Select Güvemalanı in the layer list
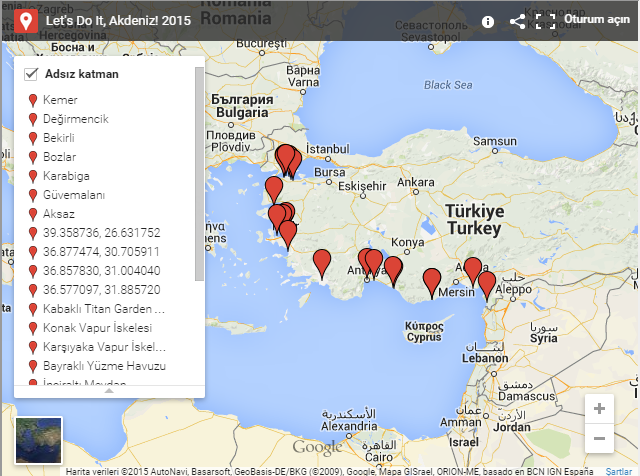Viewport: 640px width, 476px height. pos(74,195)
